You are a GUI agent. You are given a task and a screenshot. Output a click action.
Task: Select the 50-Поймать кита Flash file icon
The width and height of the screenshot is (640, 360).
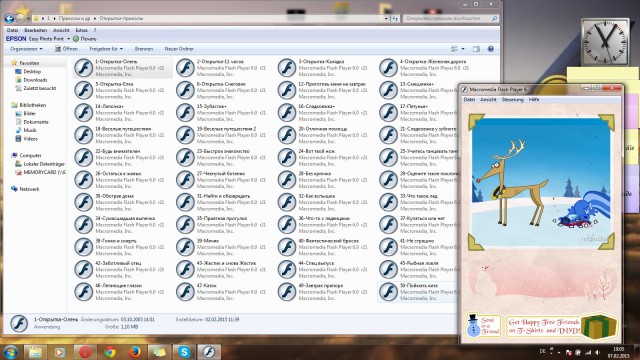pos(389,292)
